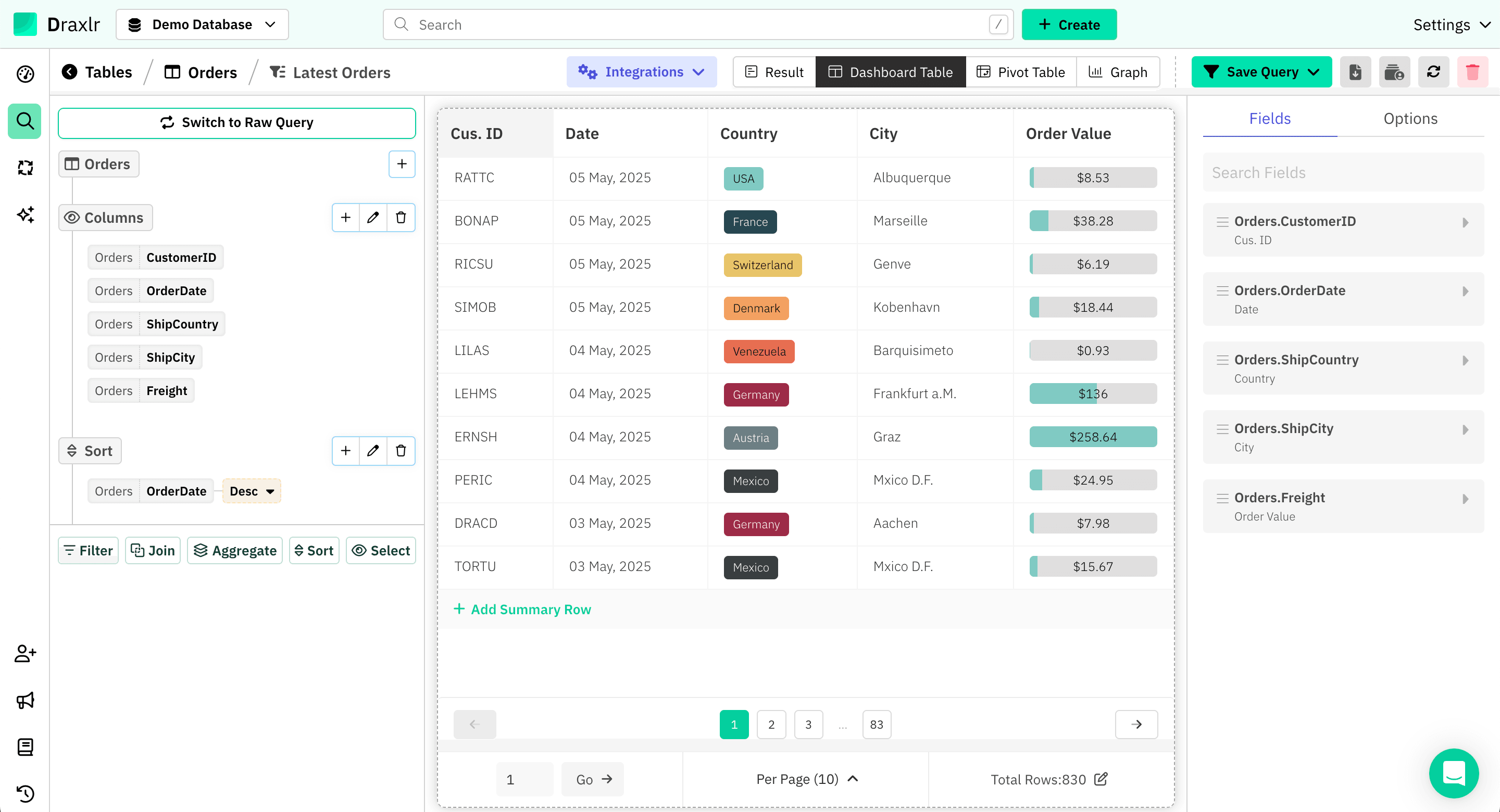This screenshot has height=812, width=1500.
Task: Expand the Integrations dropdown
Action: click(x=641, y=72)
